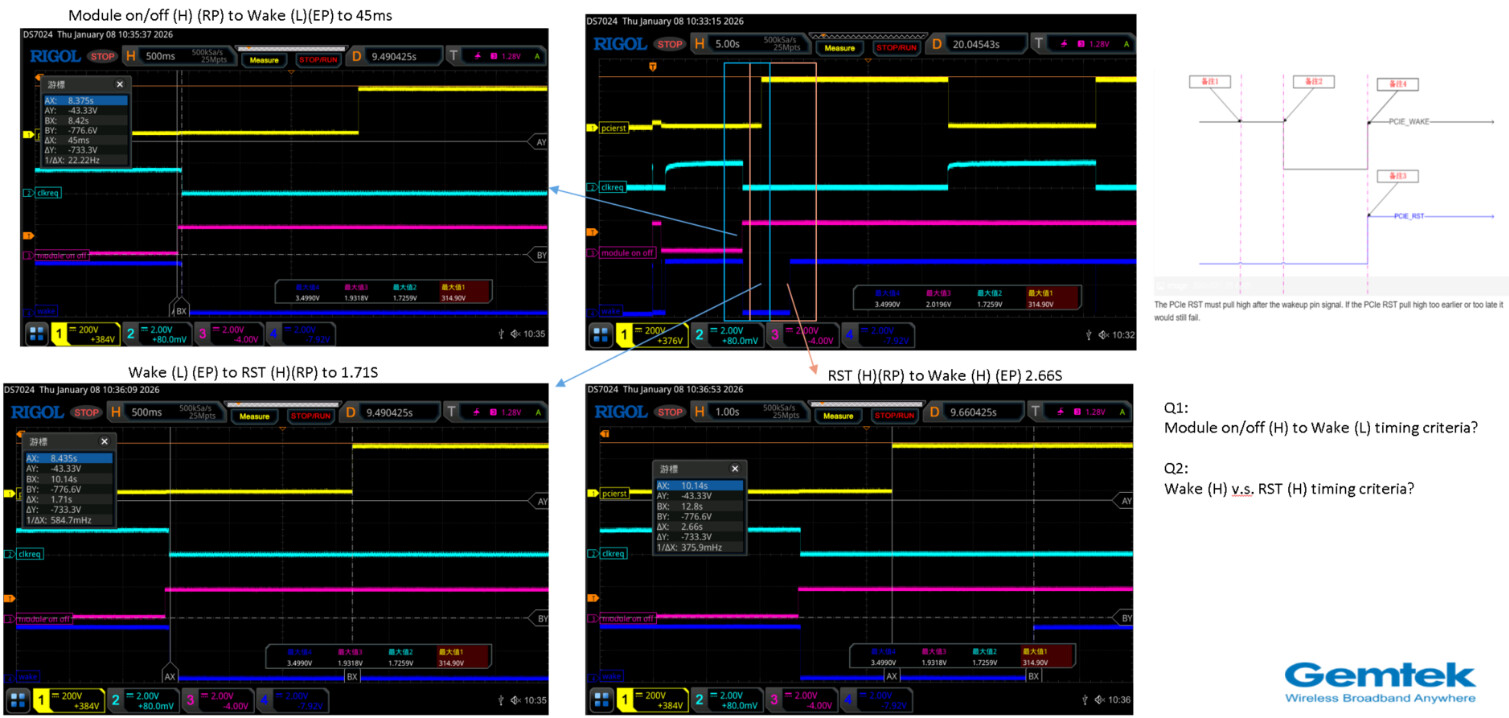
Task: Select the AY cursor handle in 45ms scope
Action: coord(541,143)
